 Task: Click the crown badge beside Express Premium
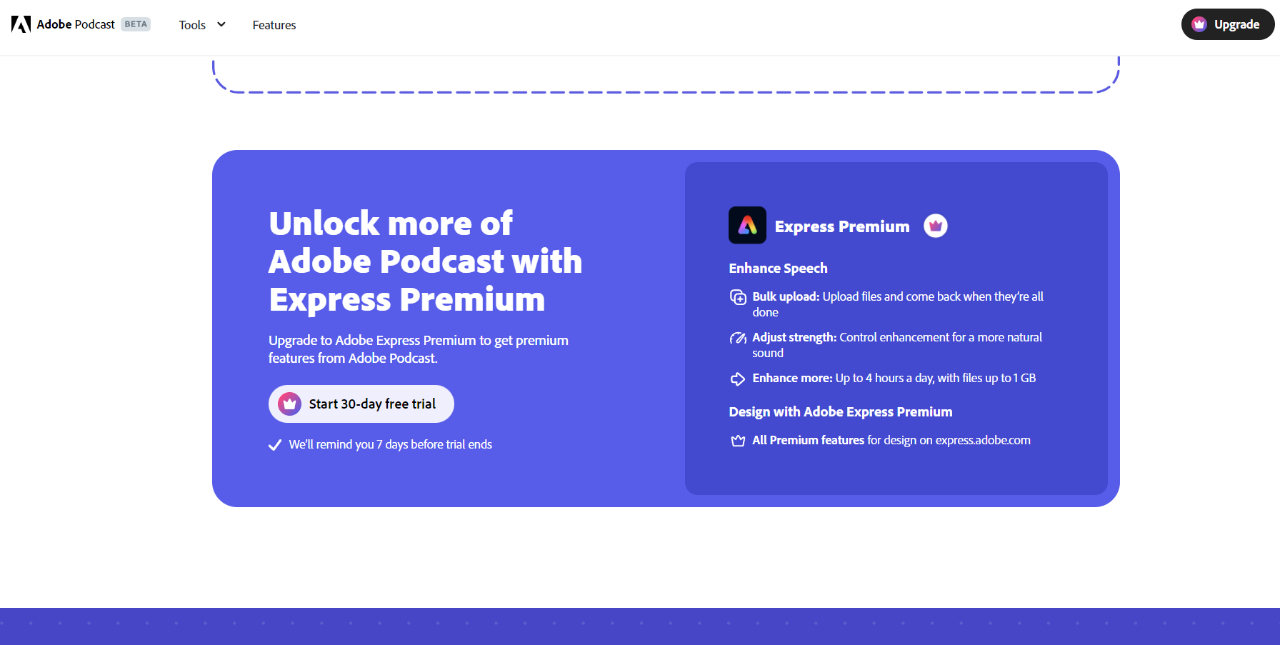point(935,225)
